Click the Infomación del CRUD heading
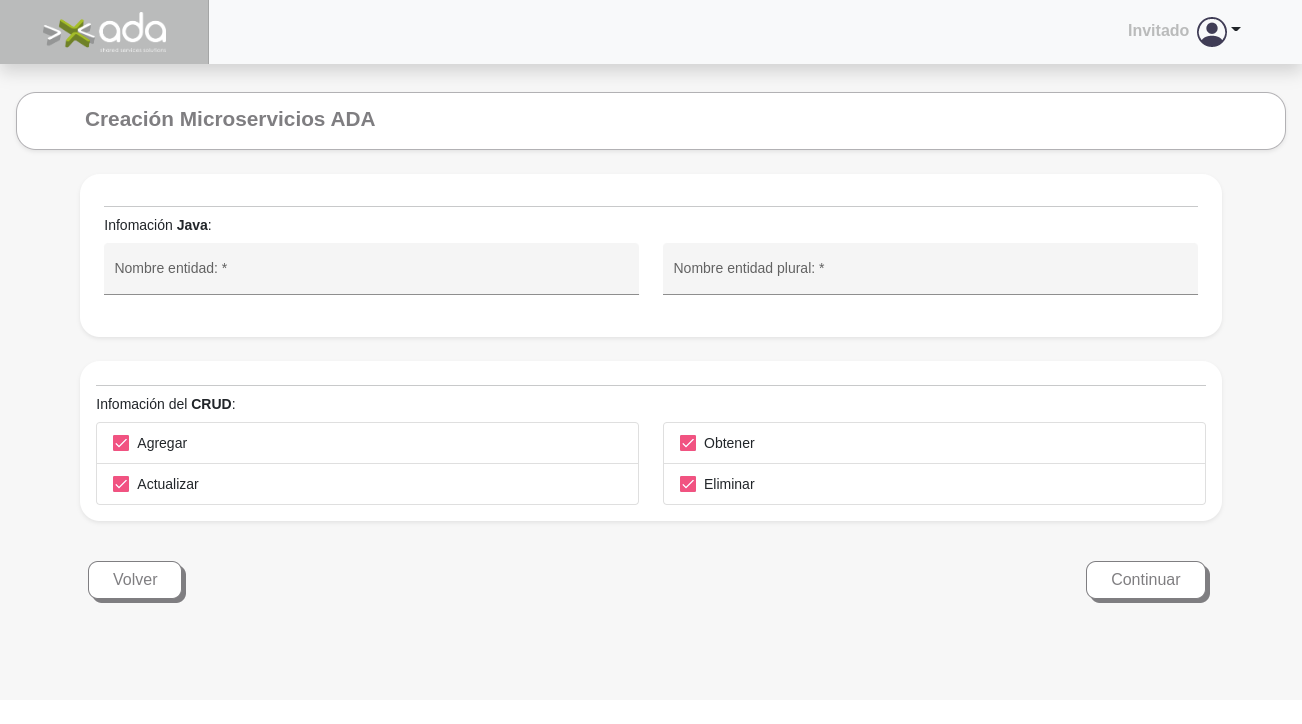1302x724 pixels. tap(166, 404)
